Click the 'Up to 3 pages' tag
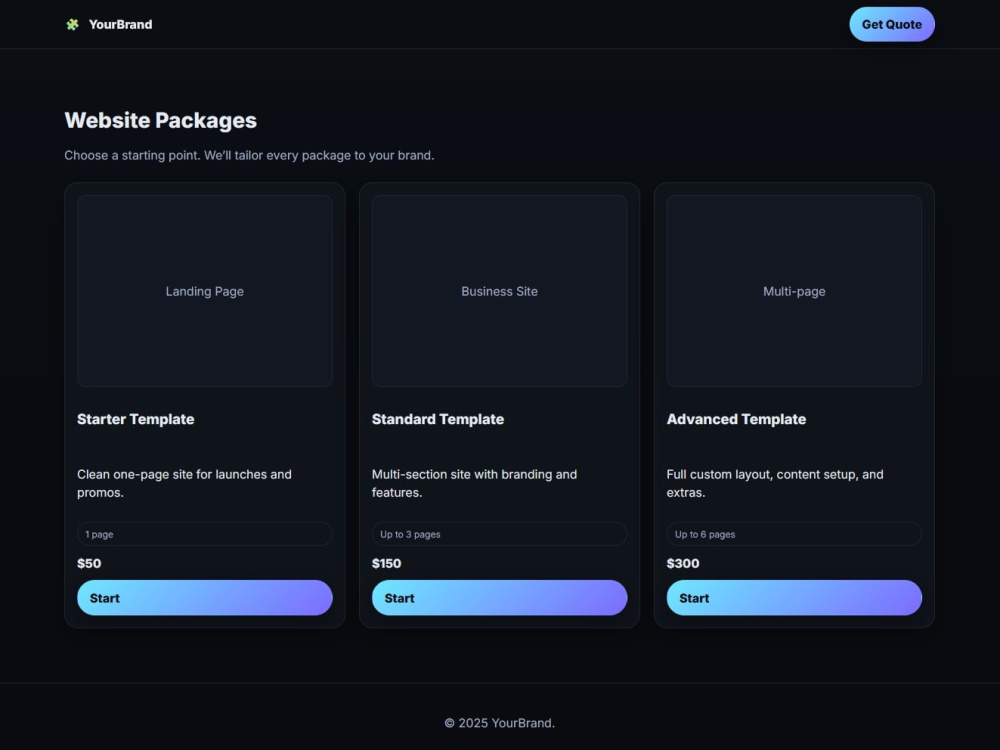Image resolution: width=1000 pixels, height=750 pixels. click(x=499, y=534)
